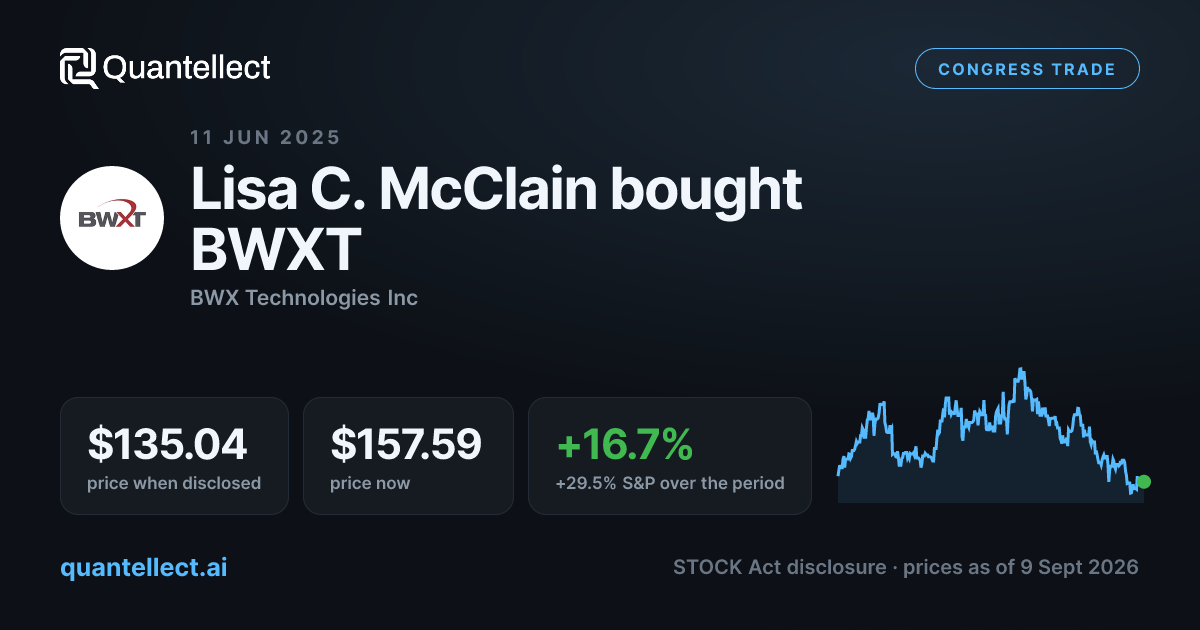Click the Quantellect brand name text
This screenshot has width=1200, height=630.
[x=187, y=68]
